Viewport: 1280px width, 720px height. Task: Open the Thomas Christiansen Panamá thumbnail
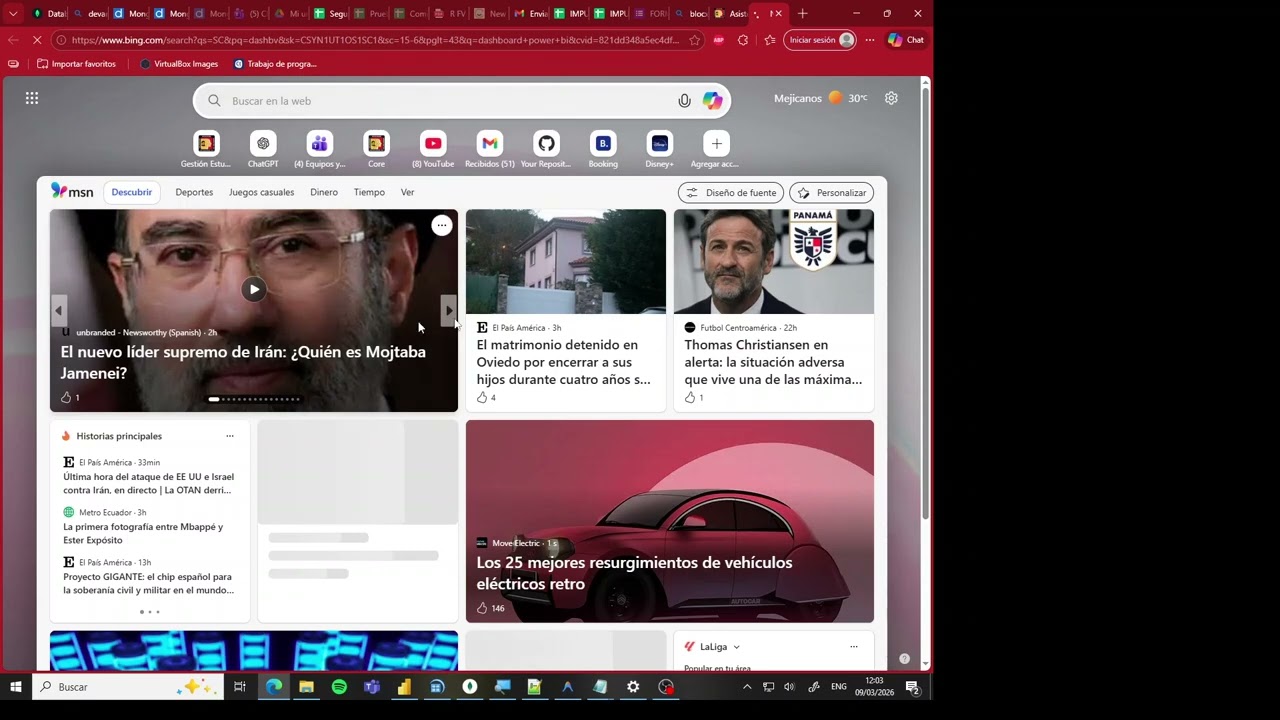coord(774,261)
